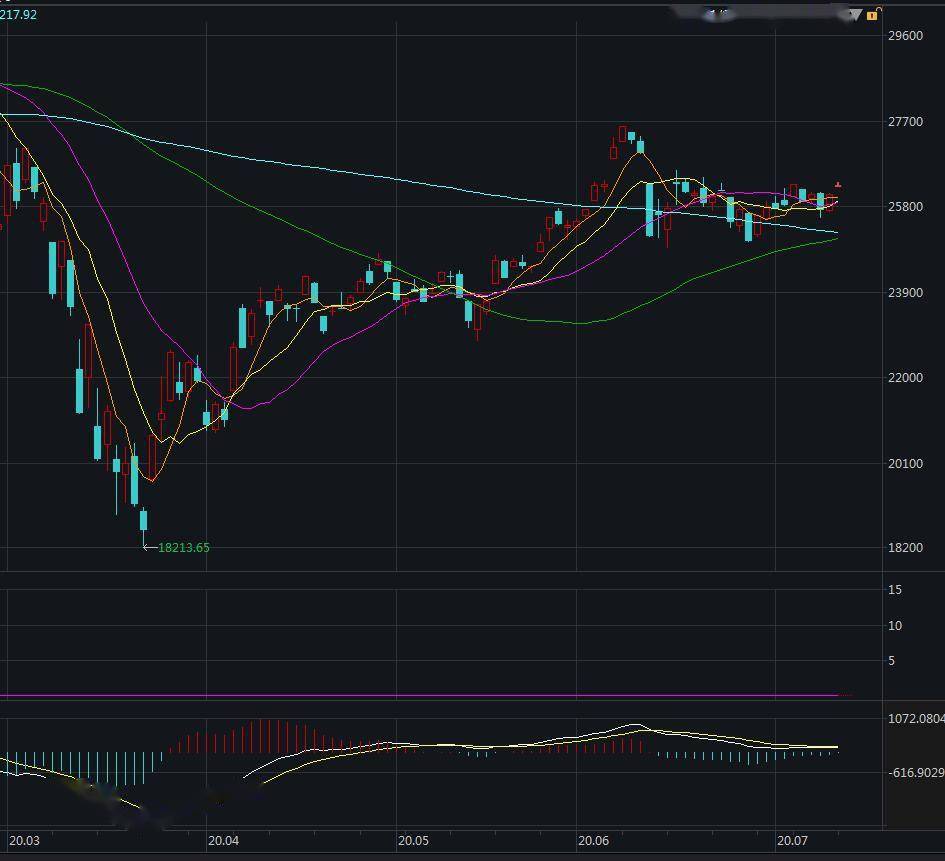Click the orange padlock icon at top right

point(873,15)
